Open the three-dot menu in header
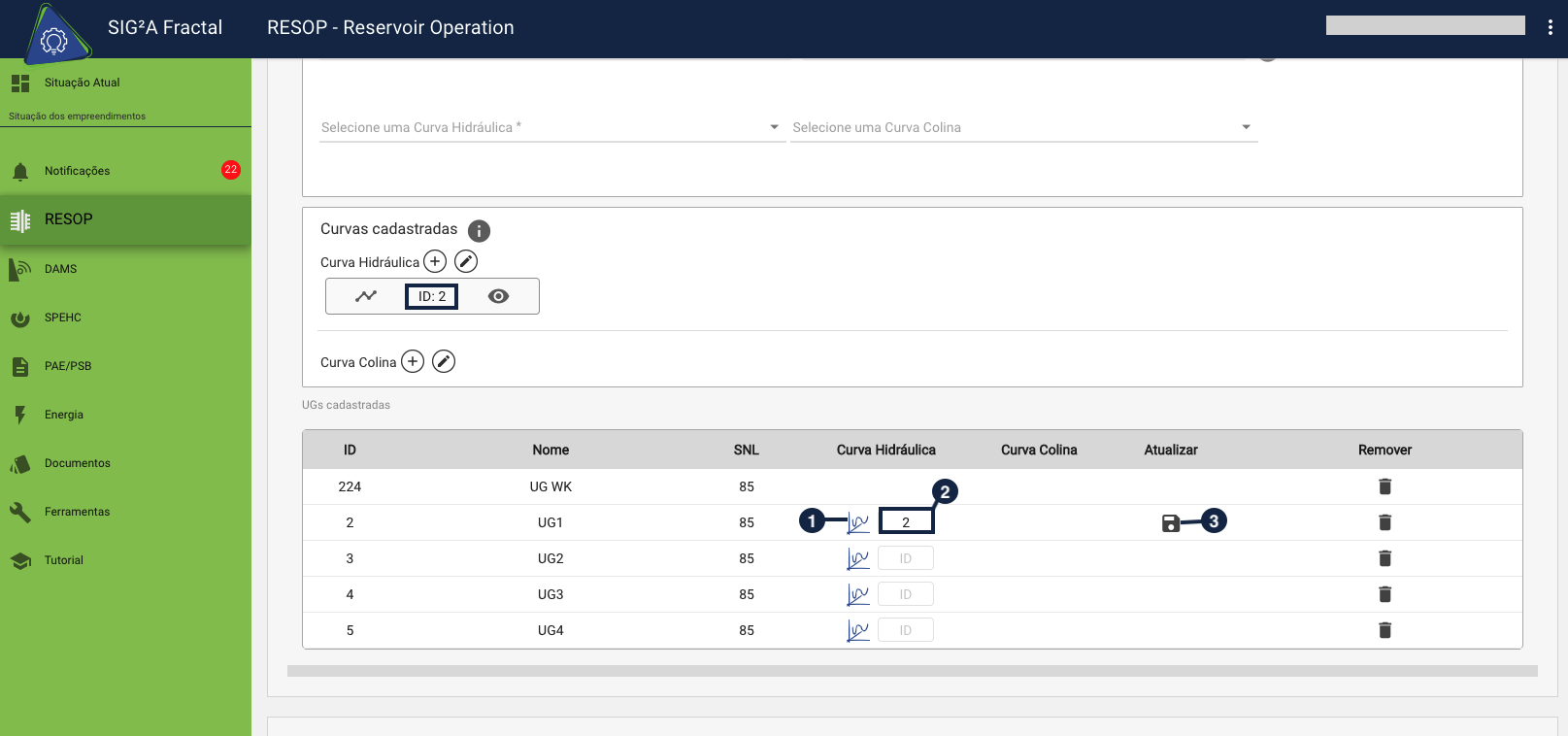Image resolution: width=1568 pixels, height=736 pixels. tap(1550, 27)
